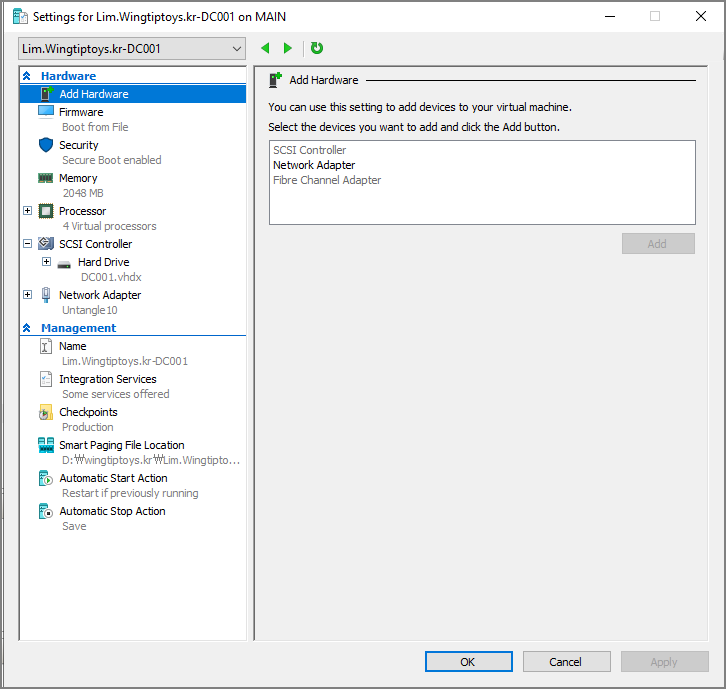Viewport: 726px width, 689px height.
Task: Click the Smart Paging File Location icon
Action: pos(46,445)
